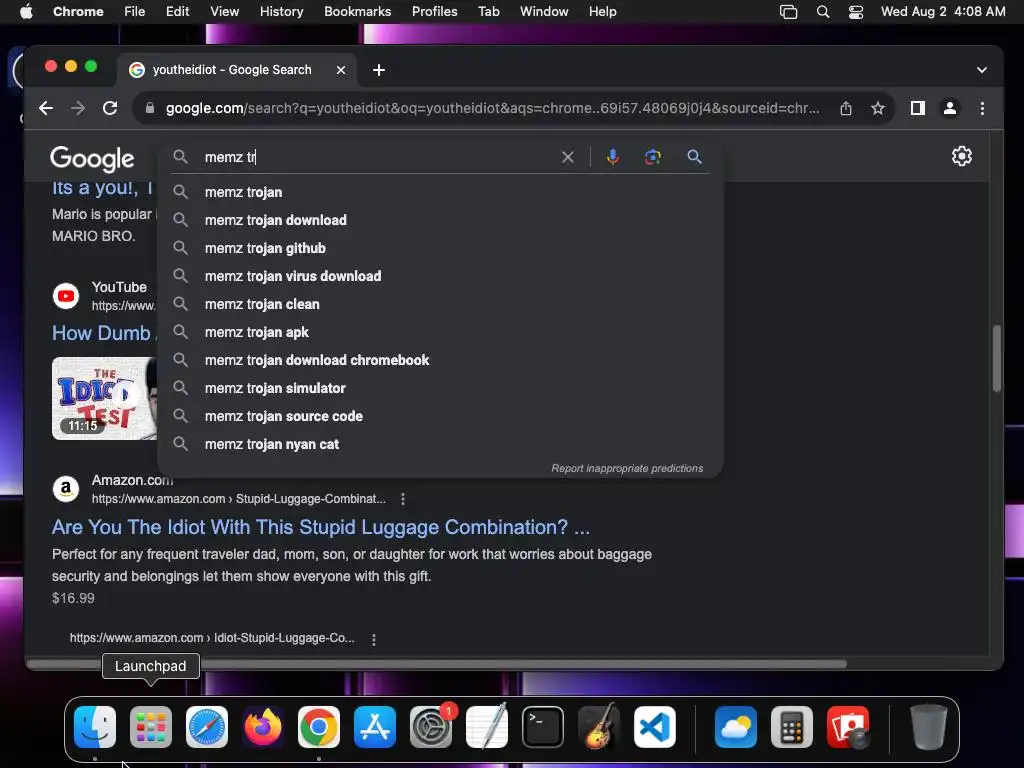Open Weather app from the Dock
1024x768 pixels.
coord(736,727)
